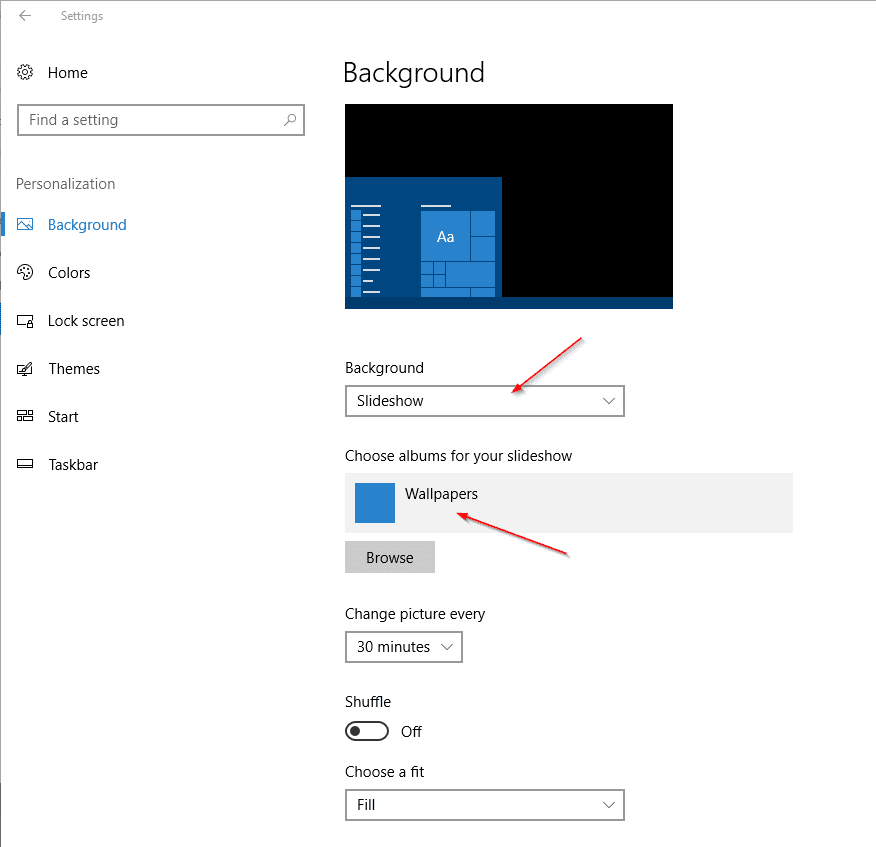Viewport: 876px width, 847px height.
Task: Open the Background type dropdown showing Slideshow
Action: pos(485,401)
